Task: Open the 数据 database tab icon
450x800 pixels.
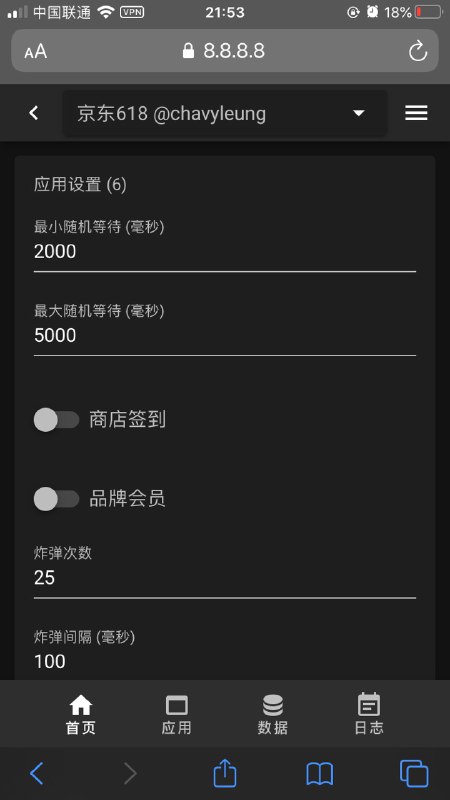Action: (x=273, y=713)
